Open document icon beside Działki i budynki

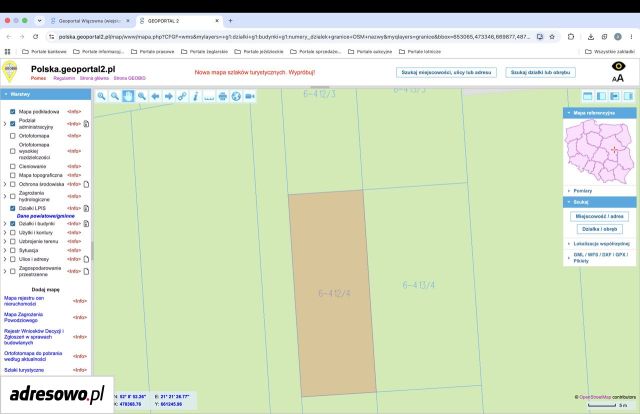coord(86,224)
